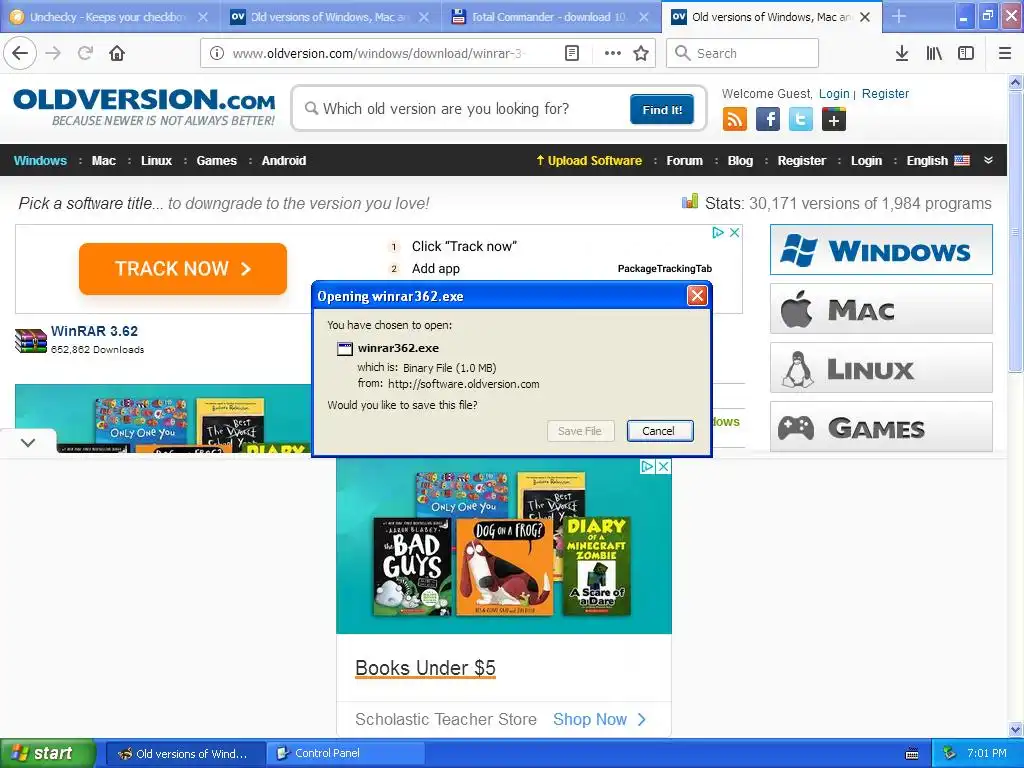1024x768 pixels.
Task: Open the Linux nav menu item
Action: [x=157, y=161]
